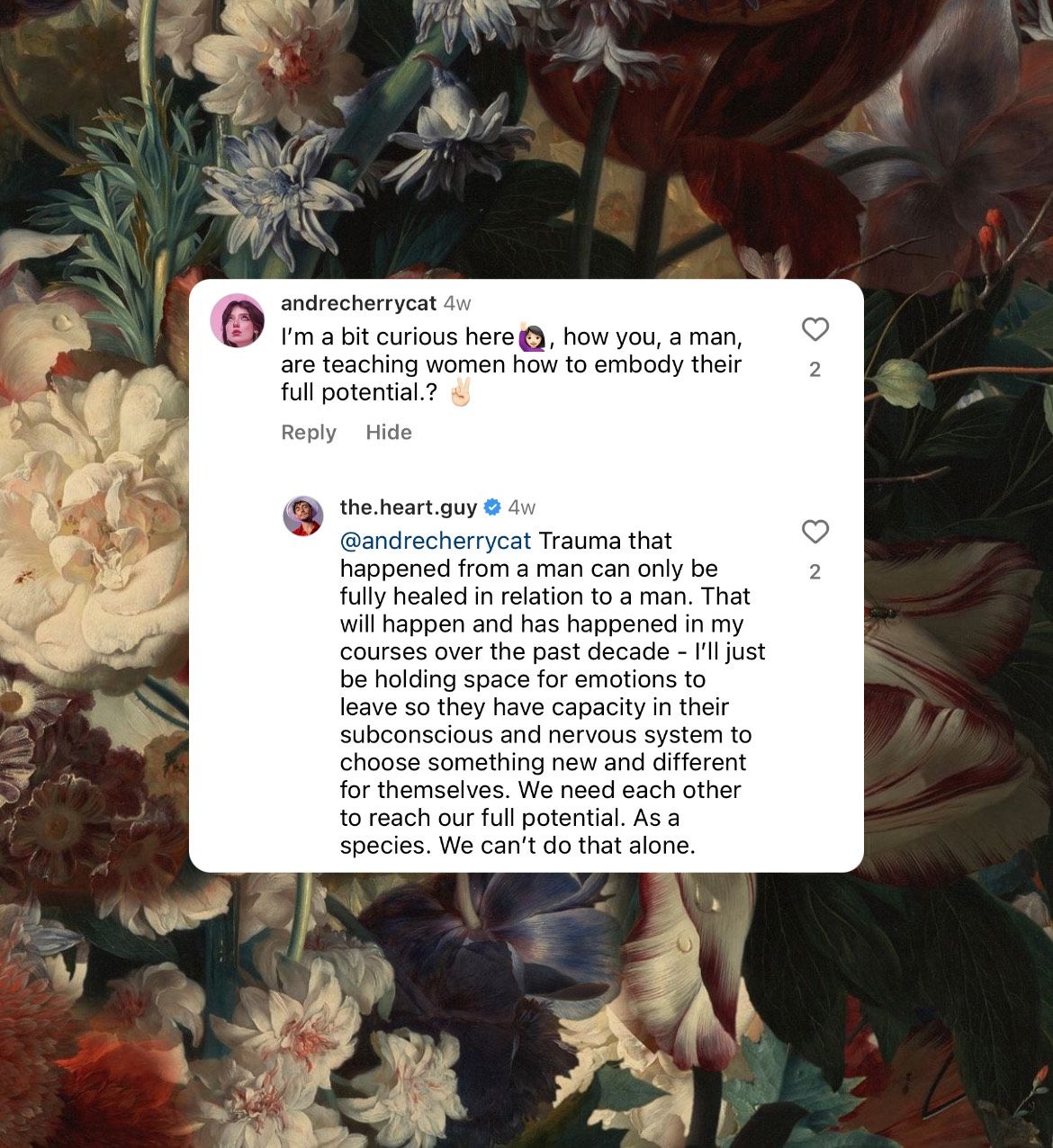The image size is (1053, 1148).
Task: Open the.heart.guy's round avatar
Action: point(303,516)
